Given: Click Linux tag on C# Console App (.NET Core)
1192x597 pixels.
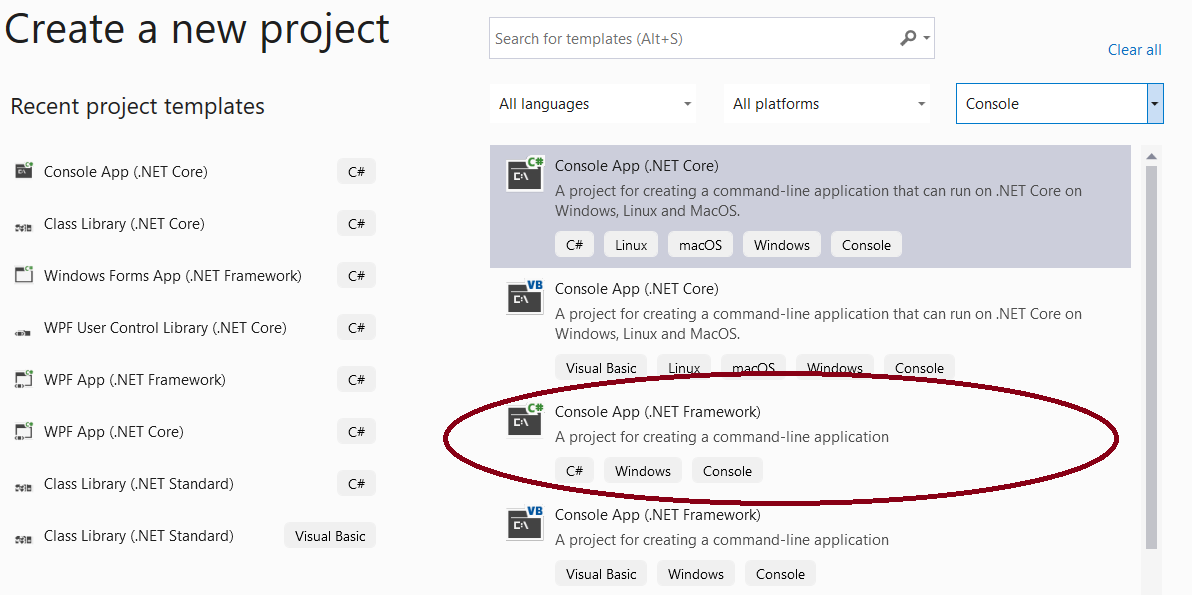Looking at the screenshot, I should click(x=631, y=245).
